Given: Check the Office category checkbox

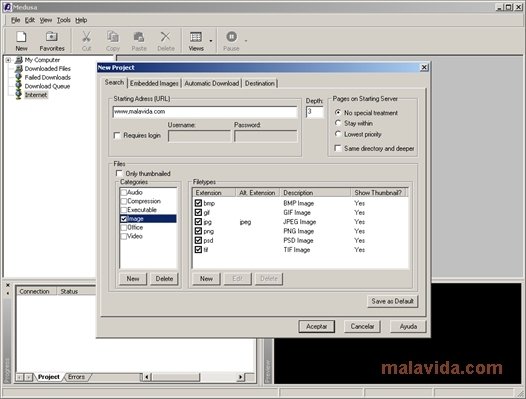Looking at the screenshot, I should (x=123, y=228).
